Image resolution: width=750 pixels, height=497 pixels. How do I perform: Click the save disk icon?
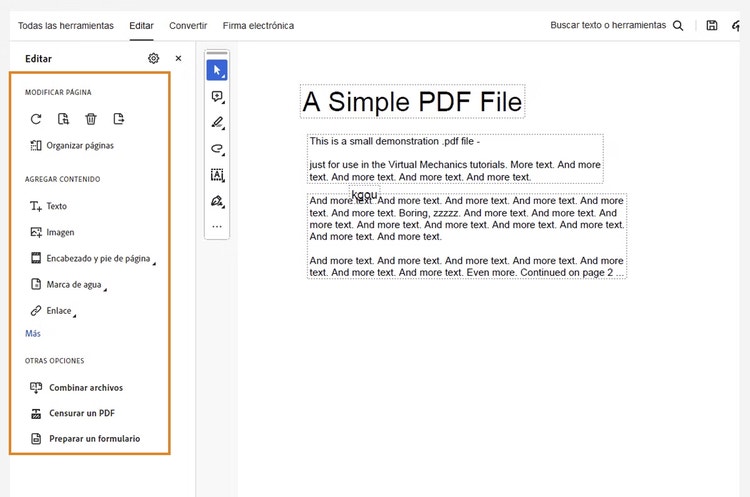(712, 26)
